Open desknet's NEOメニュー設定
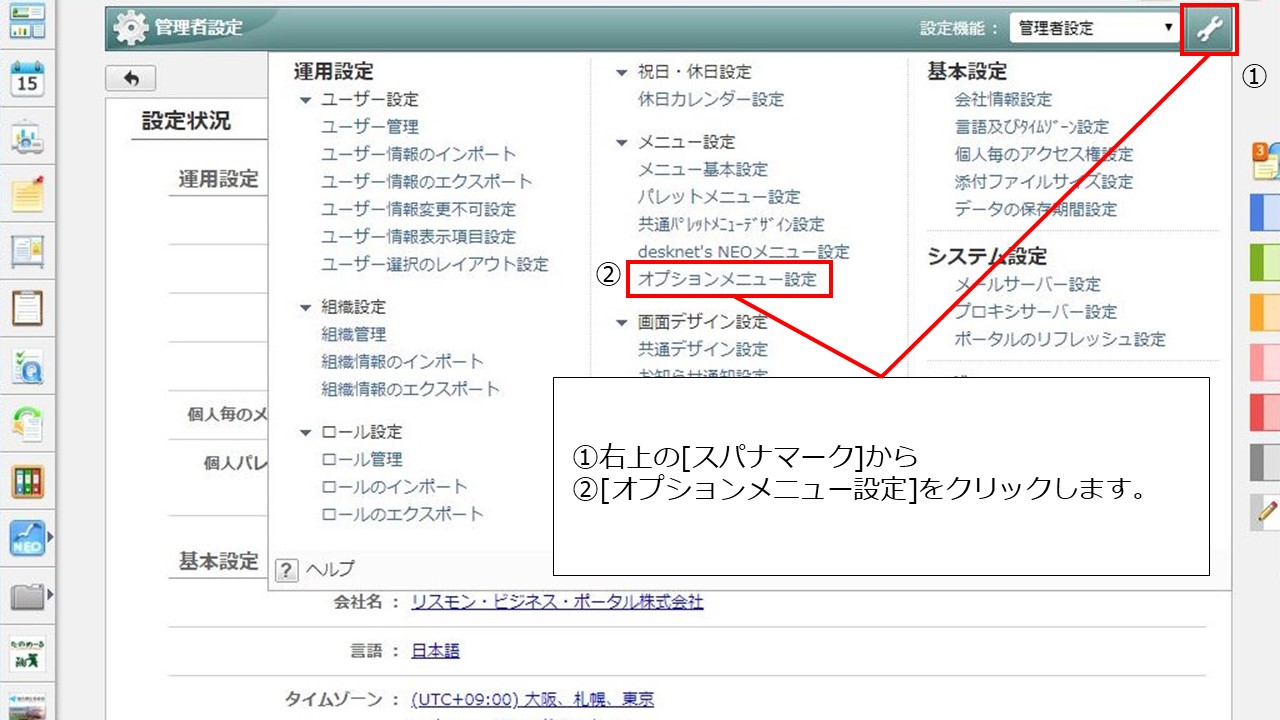 (x=744, y=252)
